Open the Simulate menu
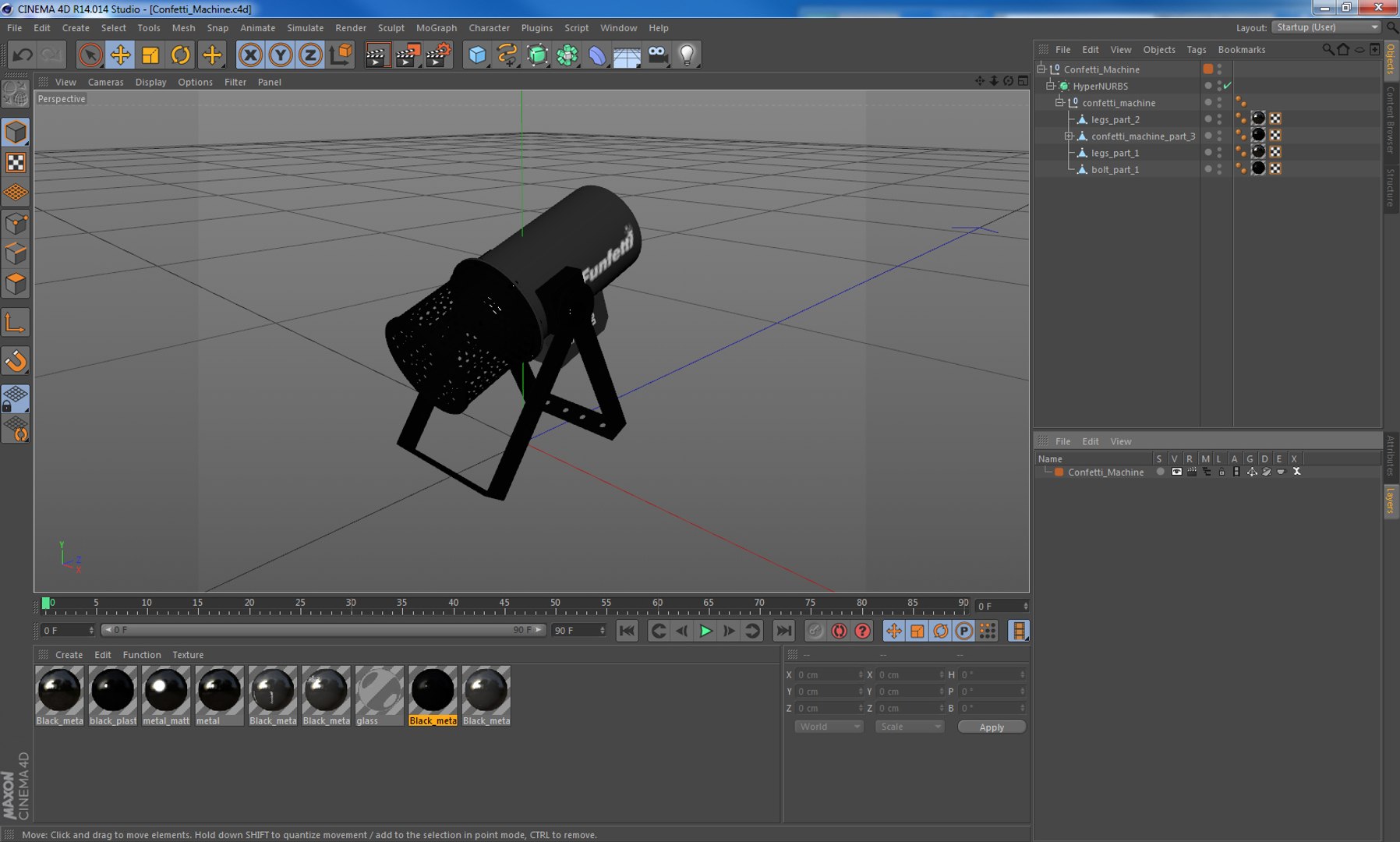The width and height of the screenshot is (1400, 842). point(306,28)
